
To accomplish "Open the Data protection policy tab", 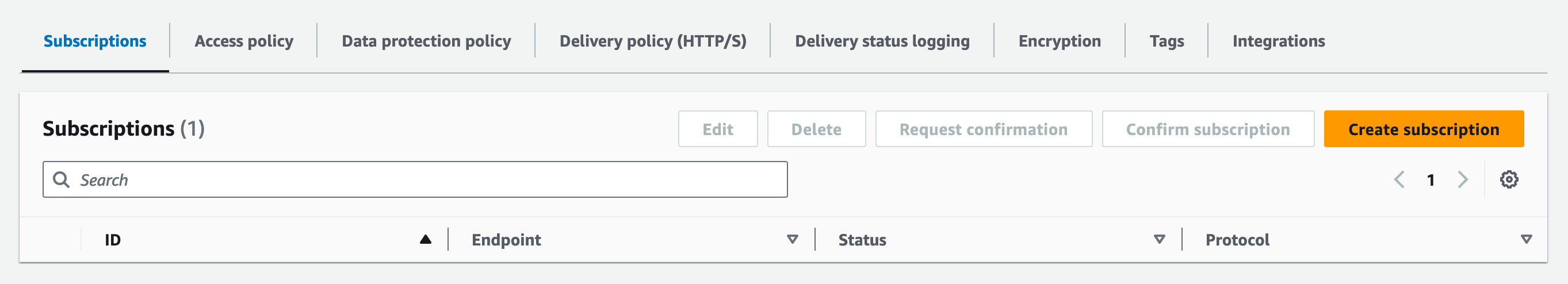I will [x=426, y=41].
